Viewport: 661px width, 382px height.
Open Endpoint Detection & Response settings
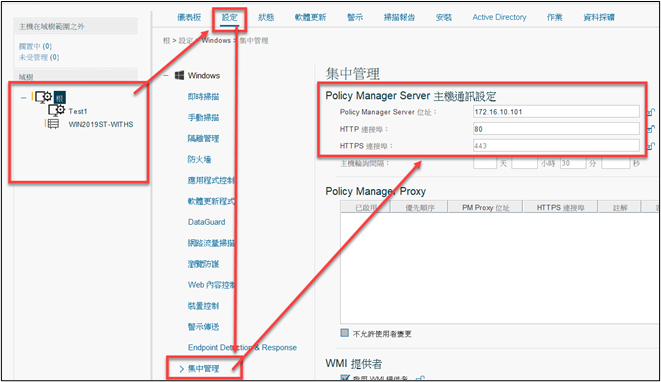tap(242, 347)
